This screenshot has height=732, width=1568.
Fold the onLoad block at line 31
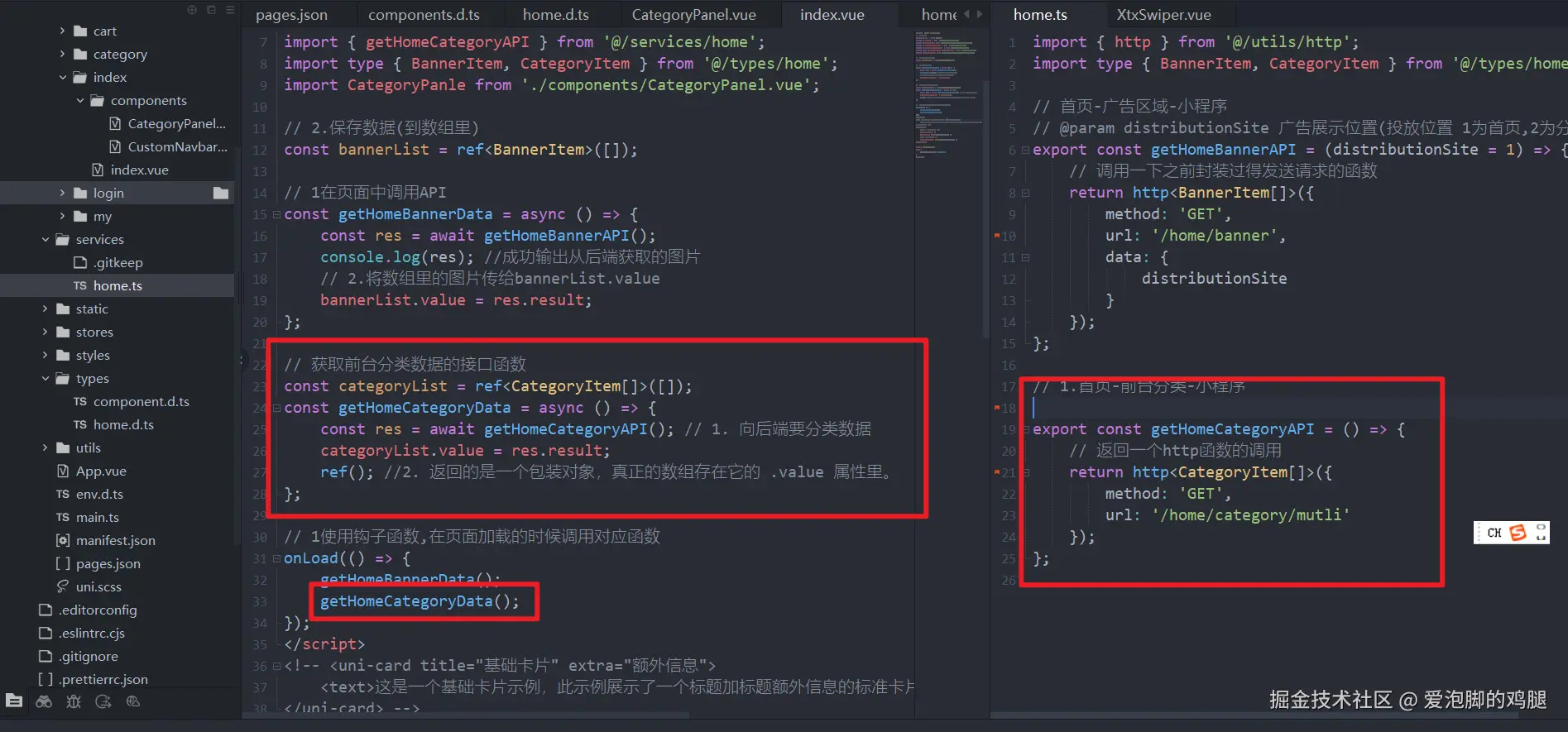click(276, 558)
